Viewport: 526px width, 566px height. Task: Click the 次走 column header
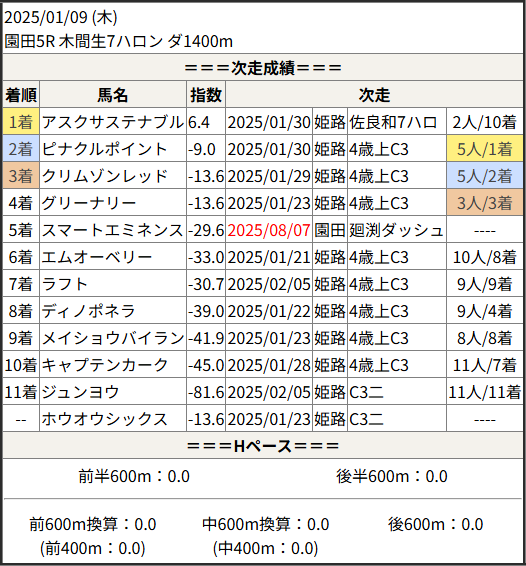374,95
